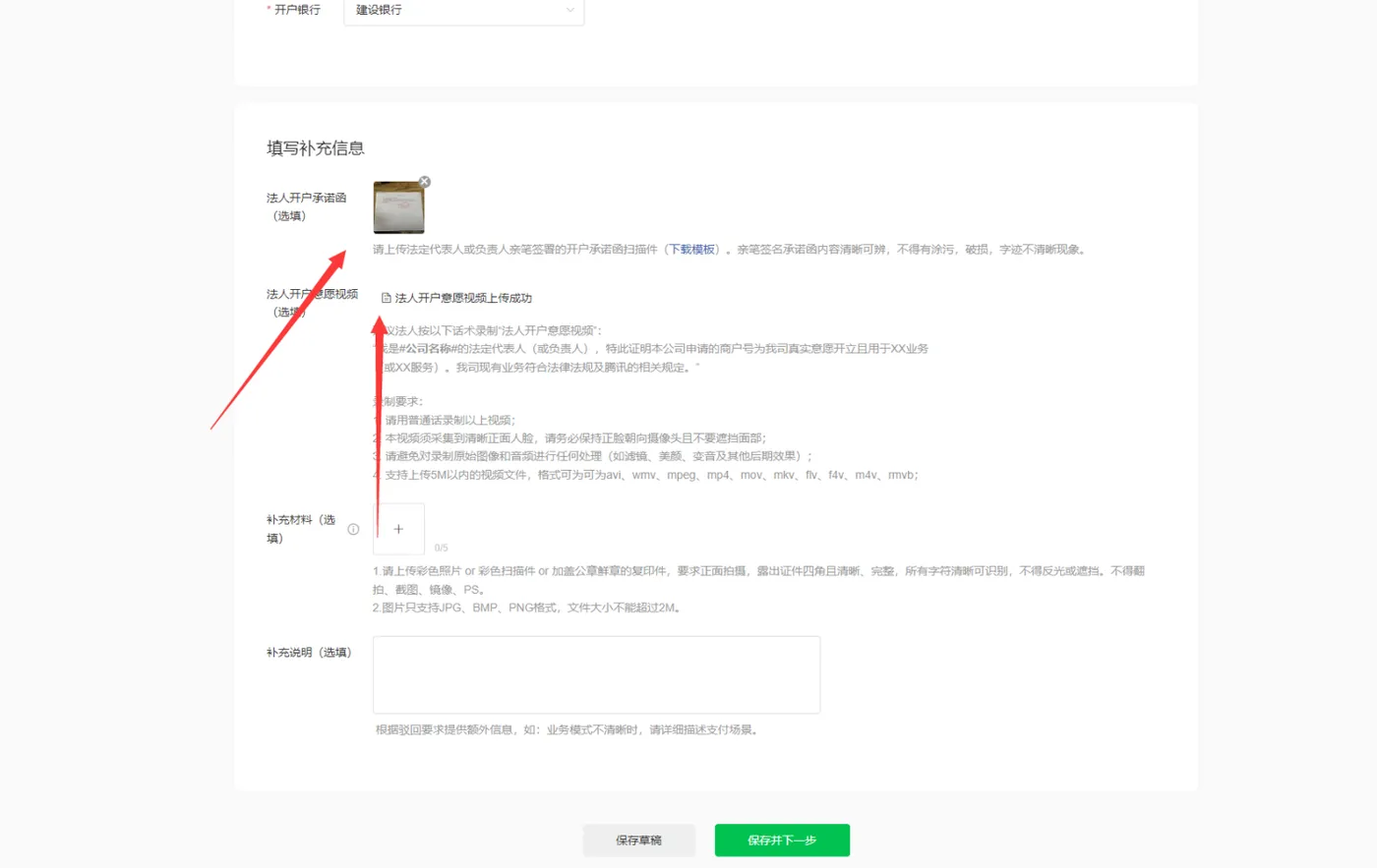
Task: Click the 开户银行 field label
Action: point(297,10)
